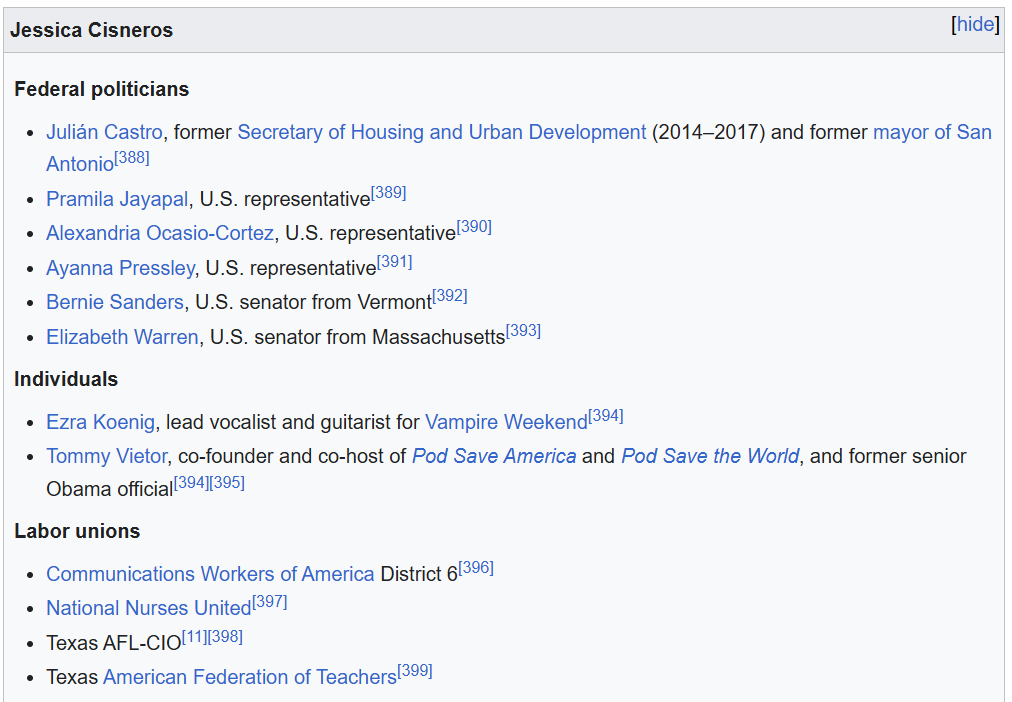
Task: Select the 'U.S. senator from Vermont' text
Action: click(314, 303)
